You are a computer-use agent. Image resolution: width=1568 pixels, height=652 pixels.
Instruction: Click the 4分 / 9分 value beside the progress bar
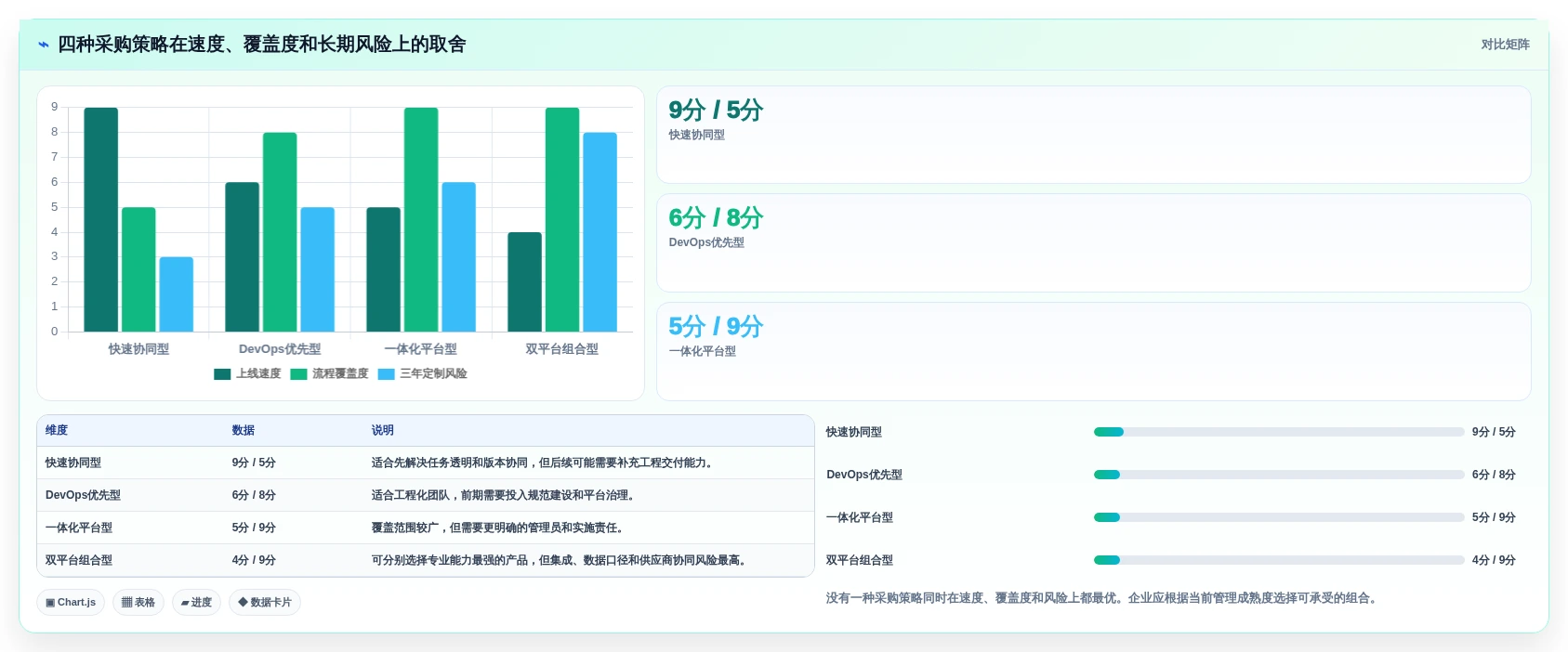(x=1494, y=561)
